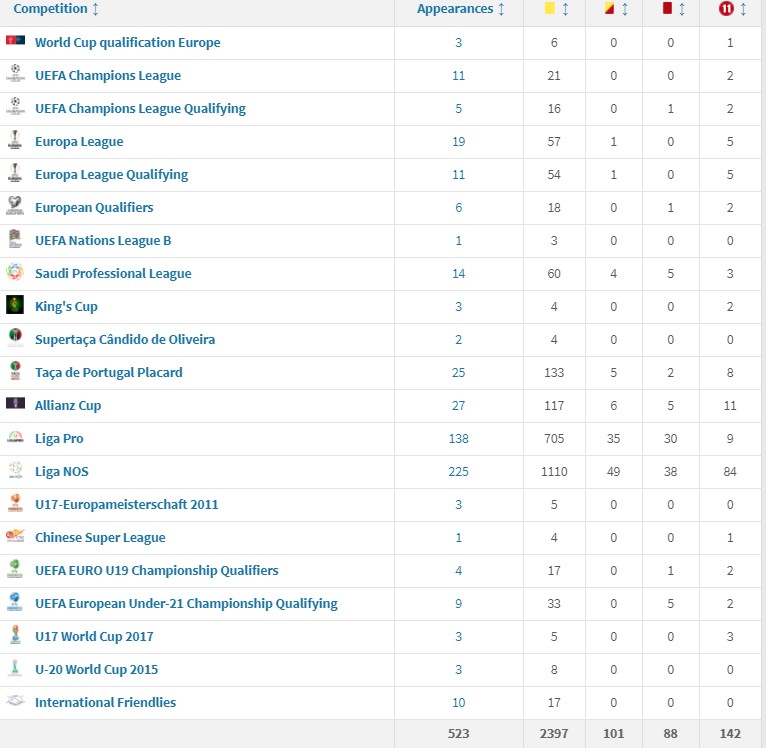Click the penalty 11 header icon
This screenshot has width=766, height=748.
726,8
